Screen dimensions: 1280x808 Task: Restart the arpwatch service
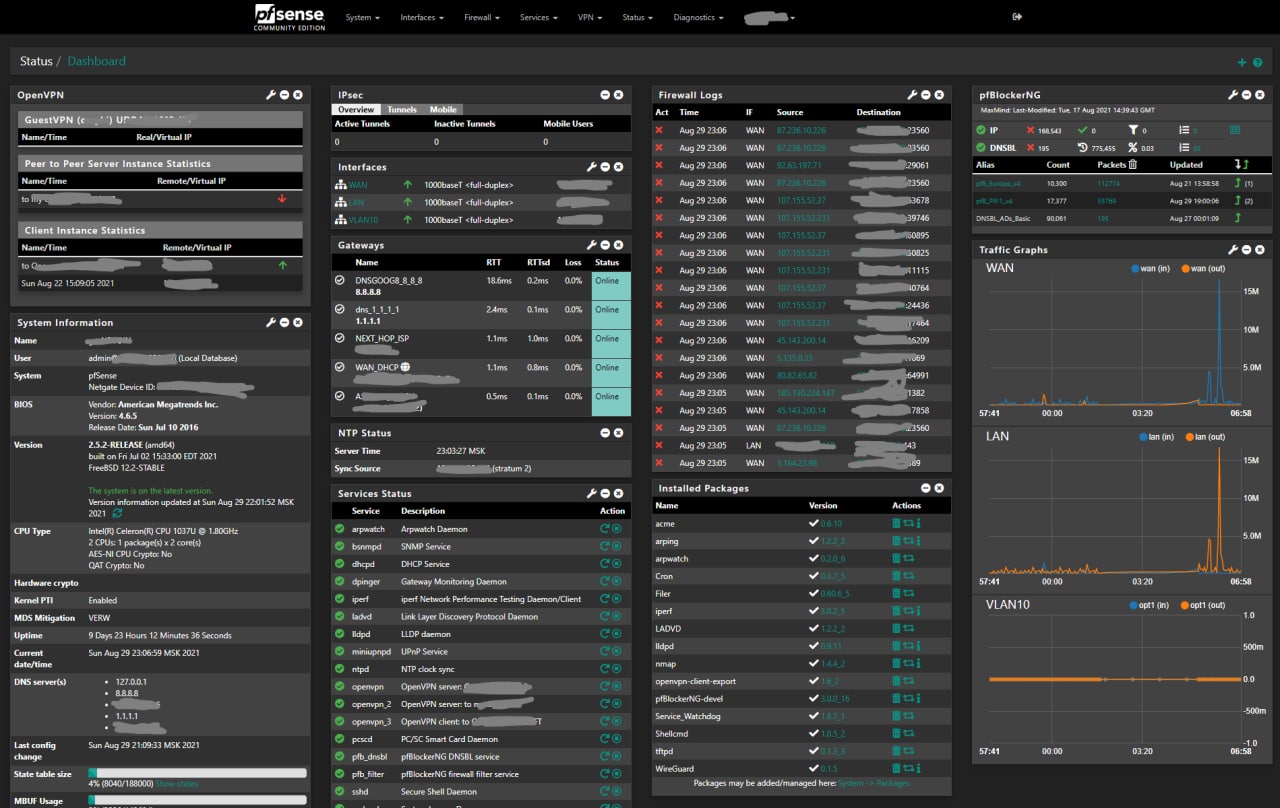[x=605, y=529]
